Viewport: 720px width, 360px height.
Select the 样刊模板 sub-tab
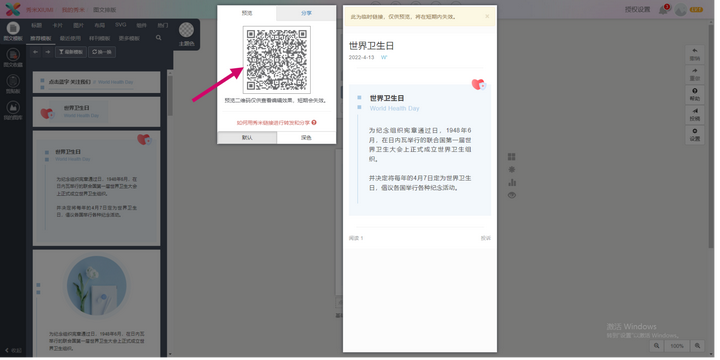coord(99,38)
